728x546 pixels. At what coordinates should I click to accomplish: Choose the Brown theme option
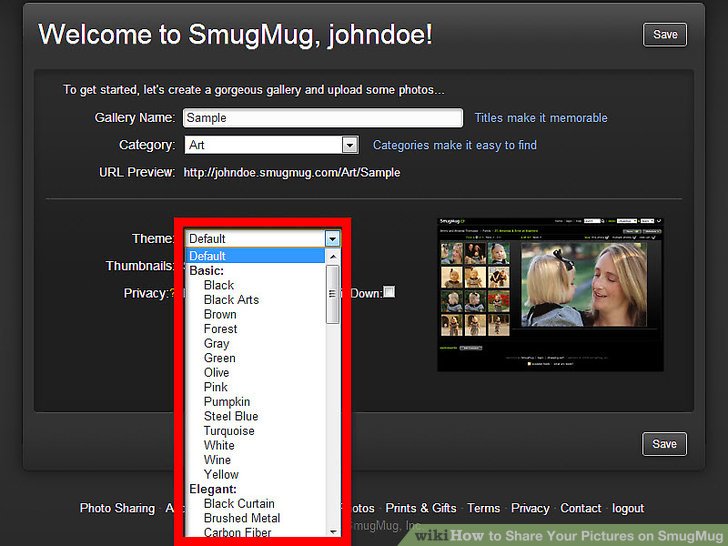click(220, 314)
